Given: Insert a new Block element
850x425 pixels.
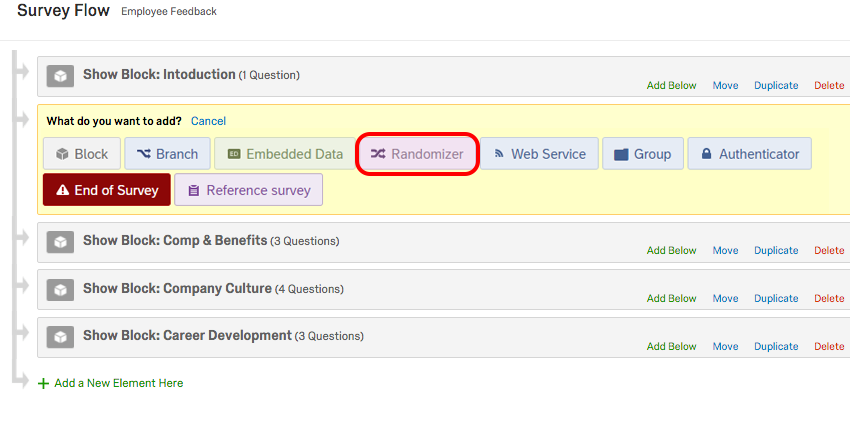Looking at the screenshot, I should [81, 154].
